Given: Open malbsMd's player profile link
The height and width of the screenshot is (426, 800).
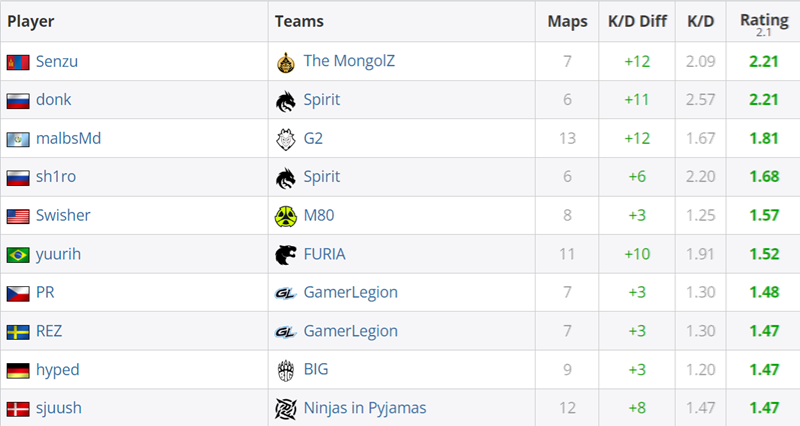Looking at the screenshot, I should tap(68, 138).
